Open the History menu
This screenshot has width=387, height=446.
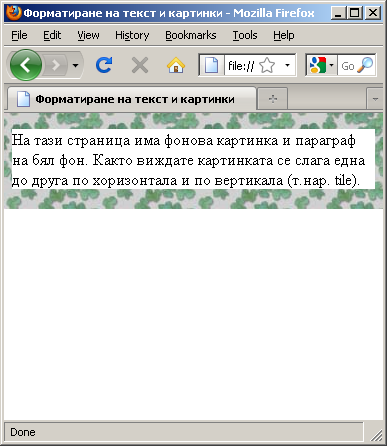[x=132, y=35]
